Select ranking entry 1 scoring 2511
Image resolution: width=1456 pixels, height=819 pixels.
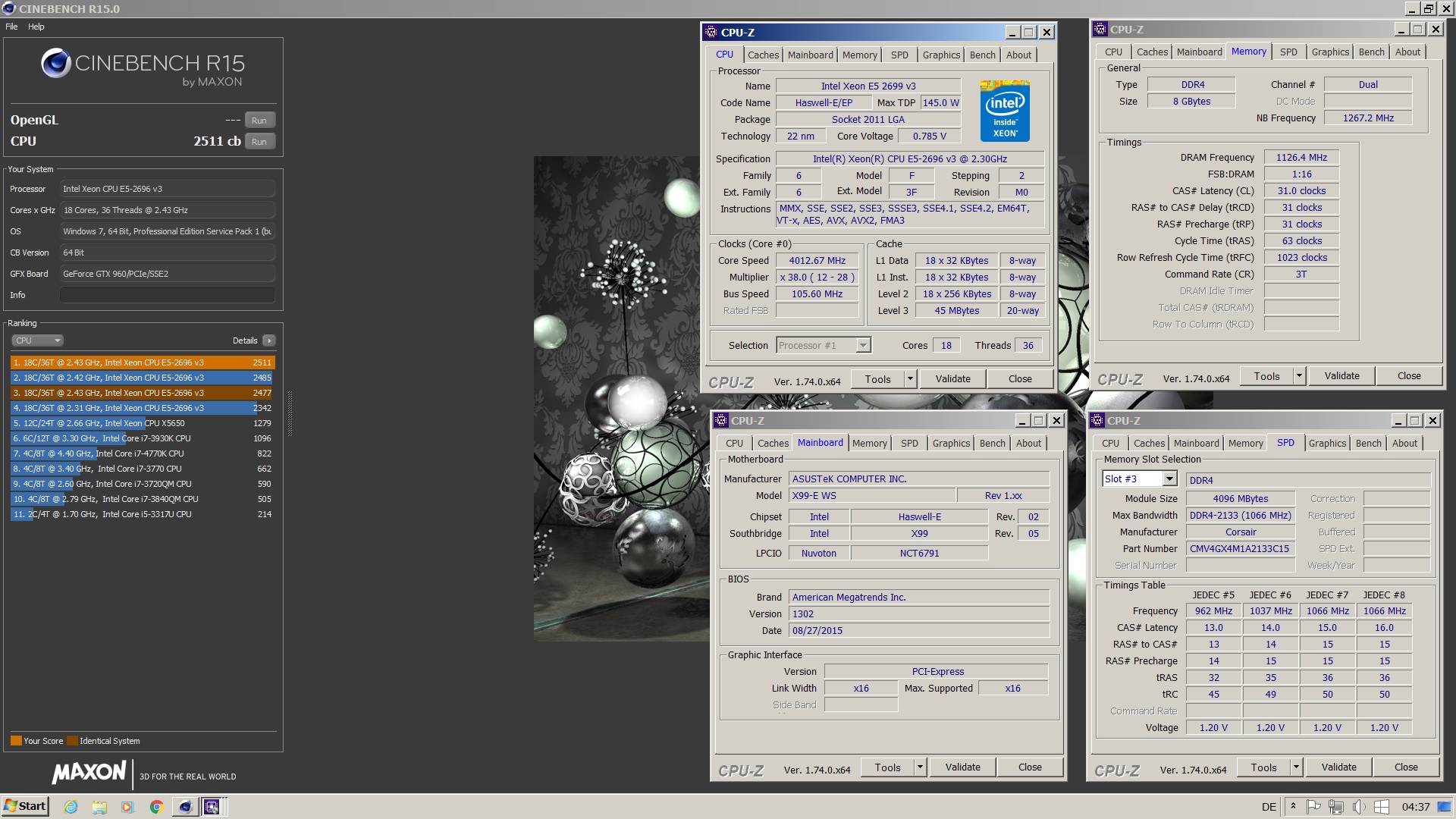[142, 362]
